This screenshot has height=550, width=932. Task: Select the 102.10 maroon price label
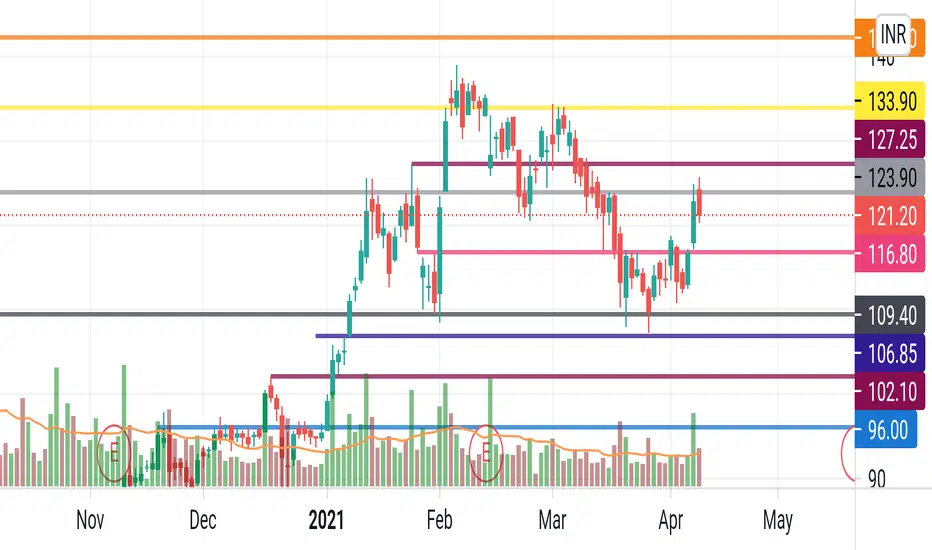(x=889, y=391)
